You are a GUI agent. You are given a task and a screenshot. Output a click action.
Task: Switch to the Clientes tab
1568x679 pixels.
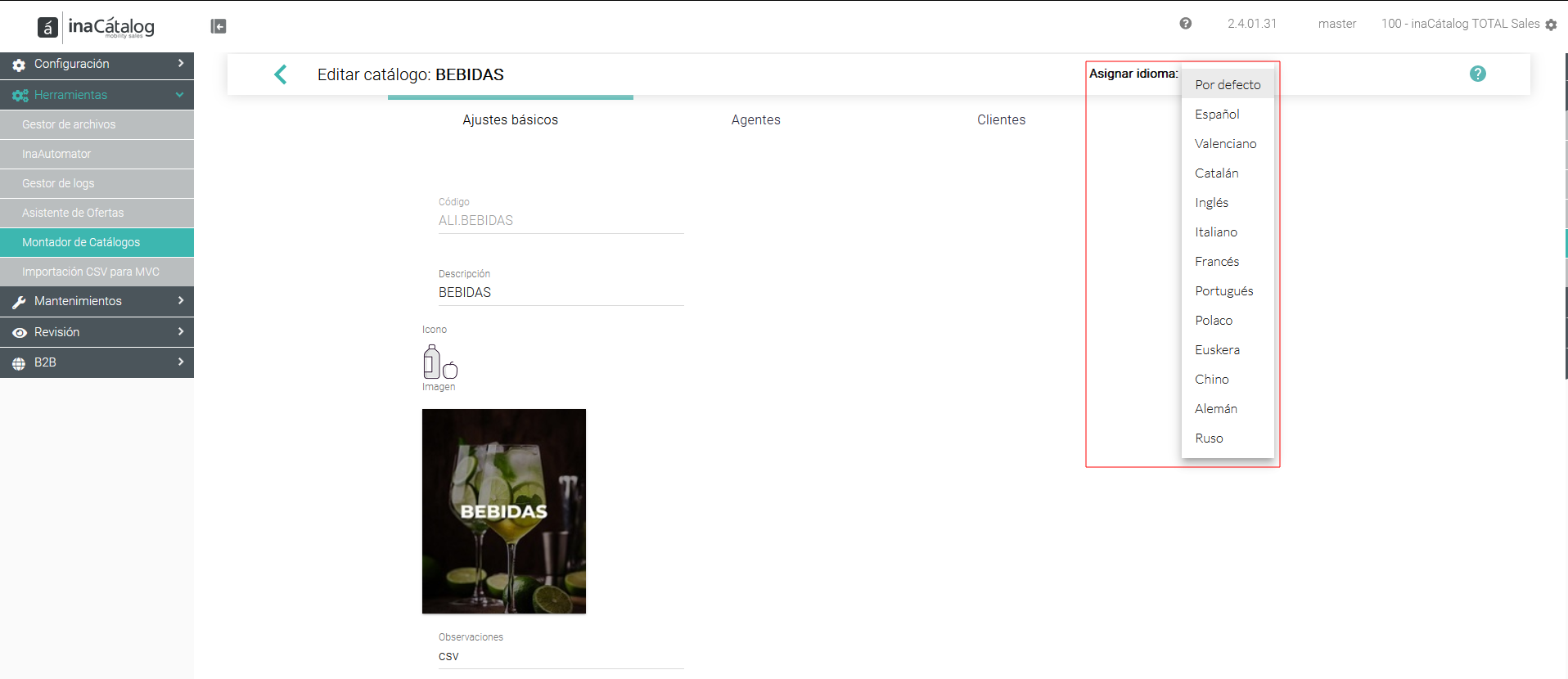tap(1002, 119)
